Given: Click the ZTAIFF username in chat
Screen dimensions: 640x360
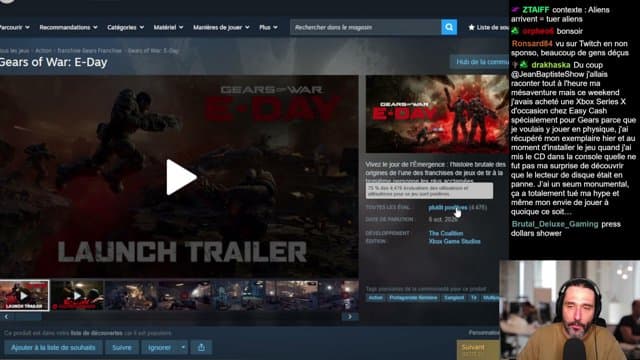Looking at the screenshot, I should (536, 10).
